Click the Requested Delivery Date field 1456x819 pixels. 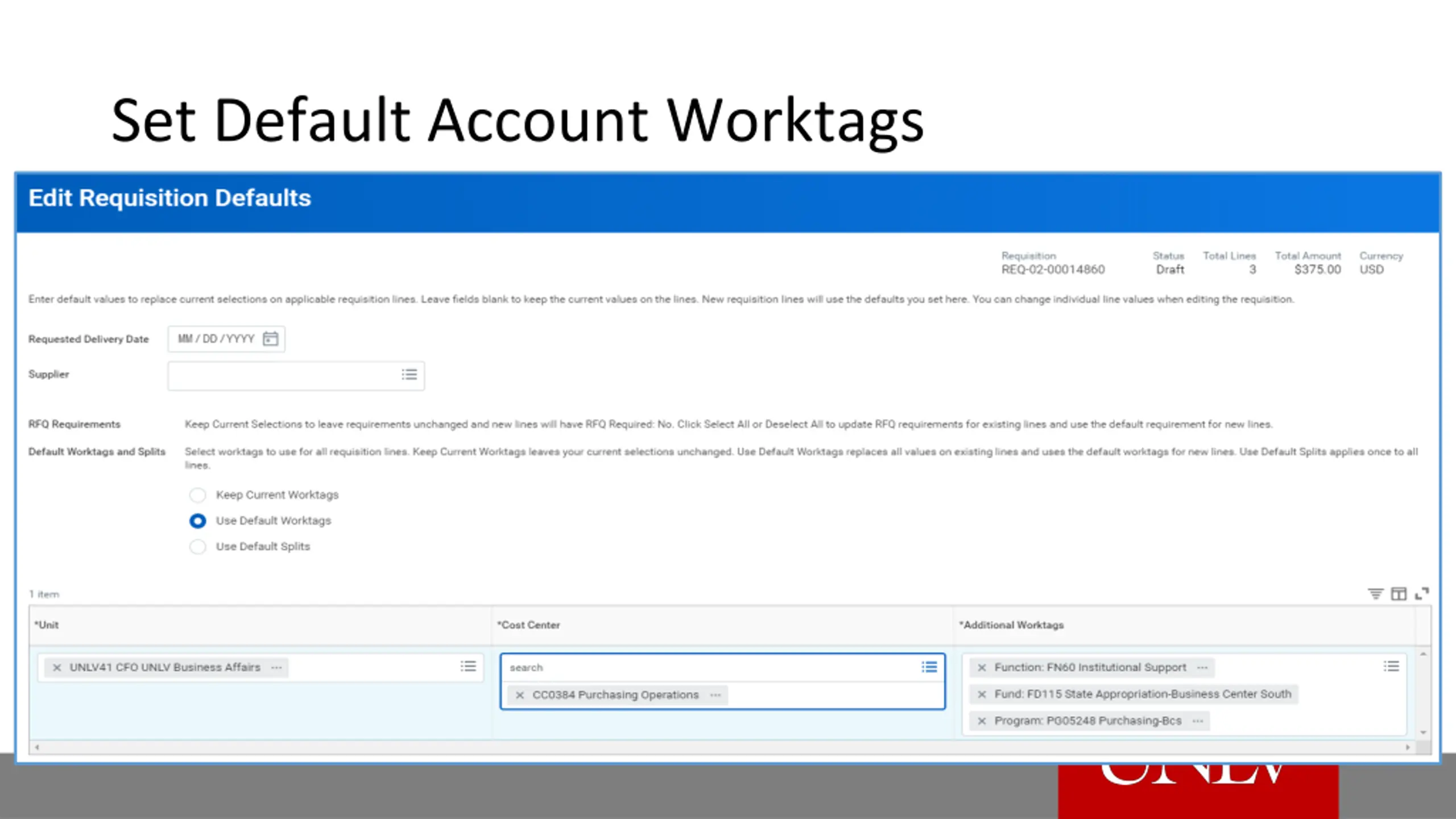(226, 339)
